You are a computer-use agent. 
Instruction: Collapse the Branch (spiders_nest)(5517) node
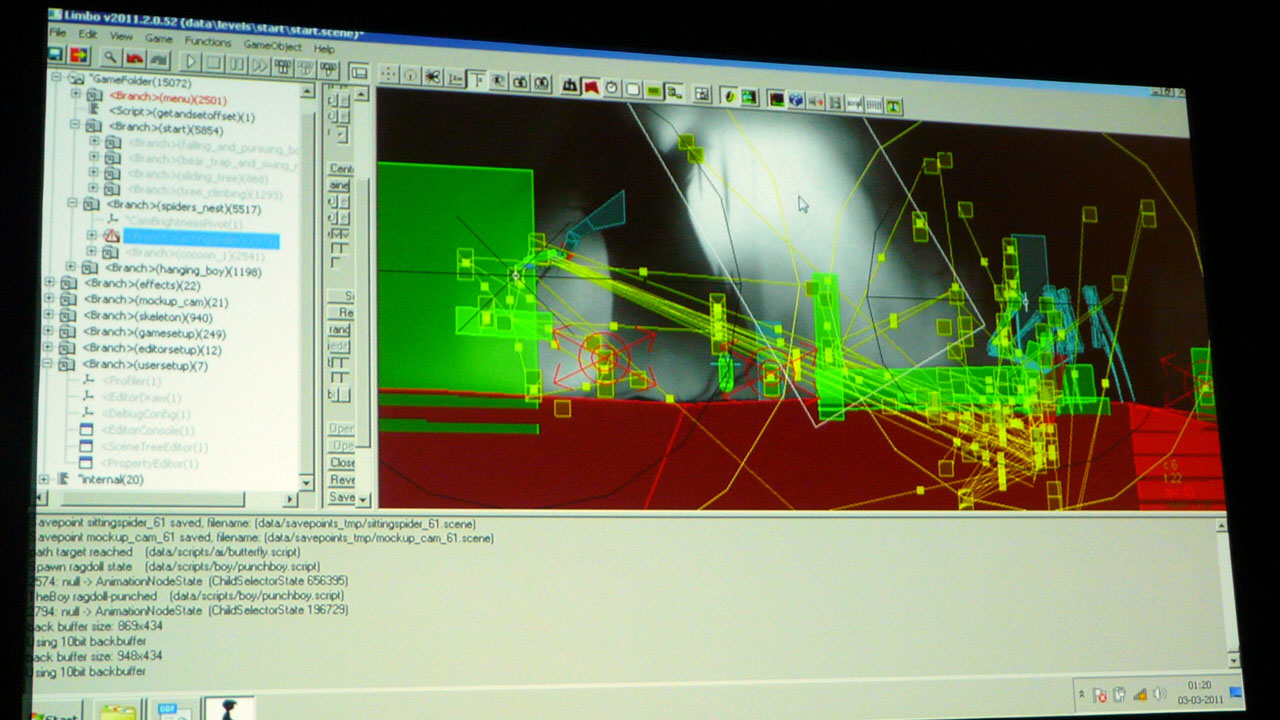point(72,202)
